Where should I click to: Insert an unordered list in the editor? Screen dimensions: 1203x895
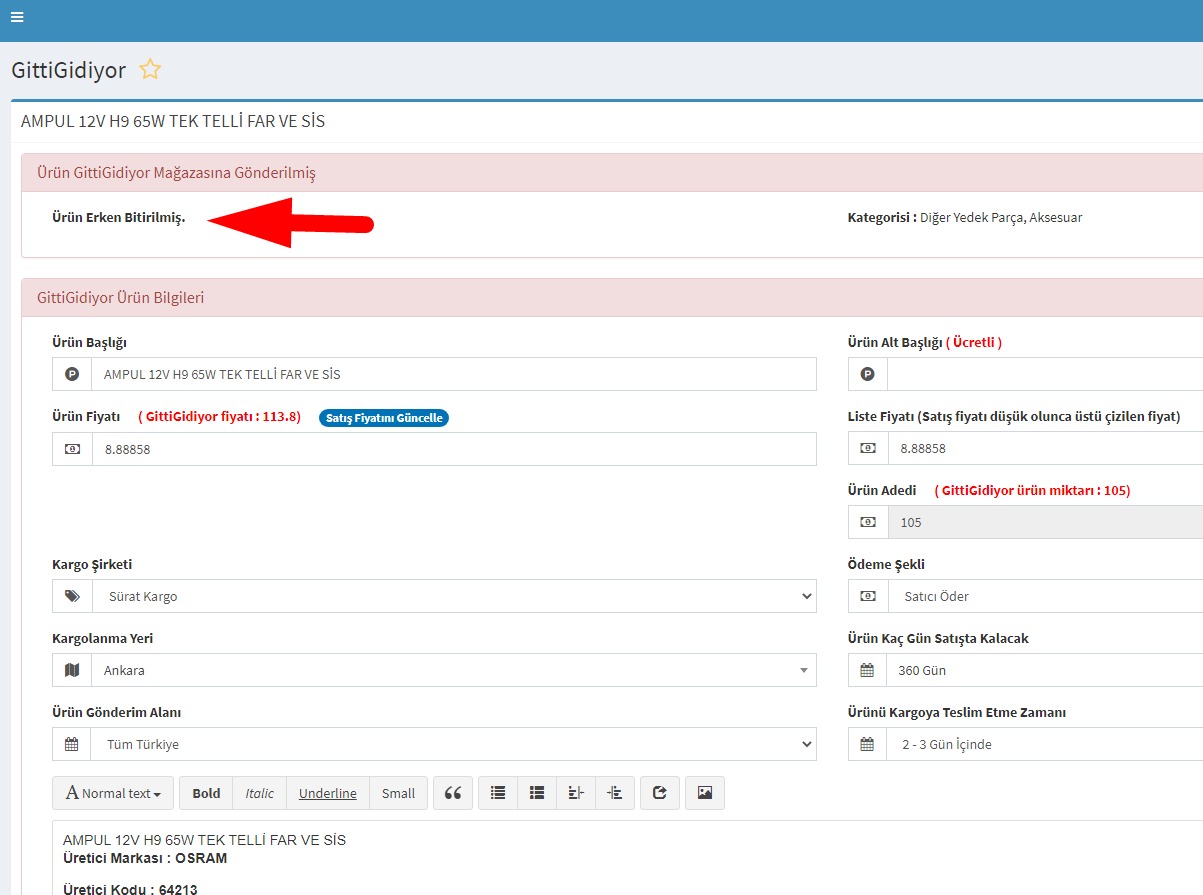498,793
